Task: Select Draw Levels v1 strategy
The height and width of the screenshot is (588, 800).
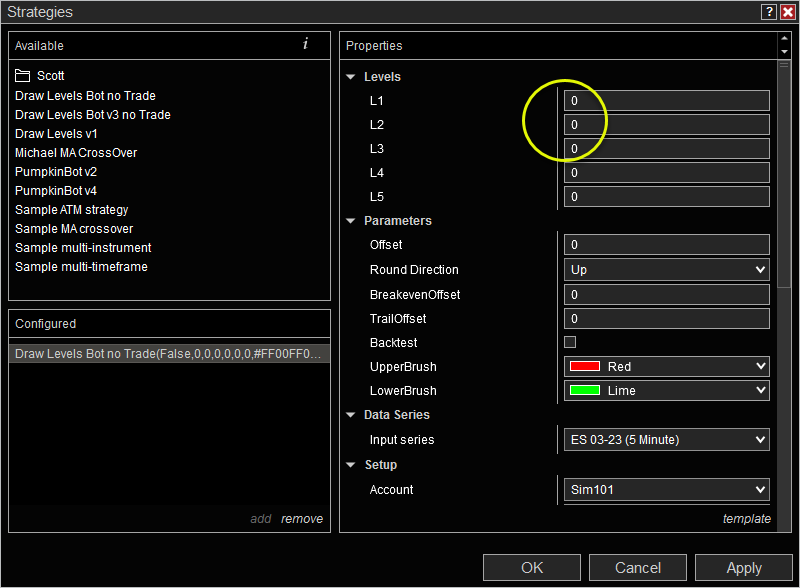Action: (56, 134)
